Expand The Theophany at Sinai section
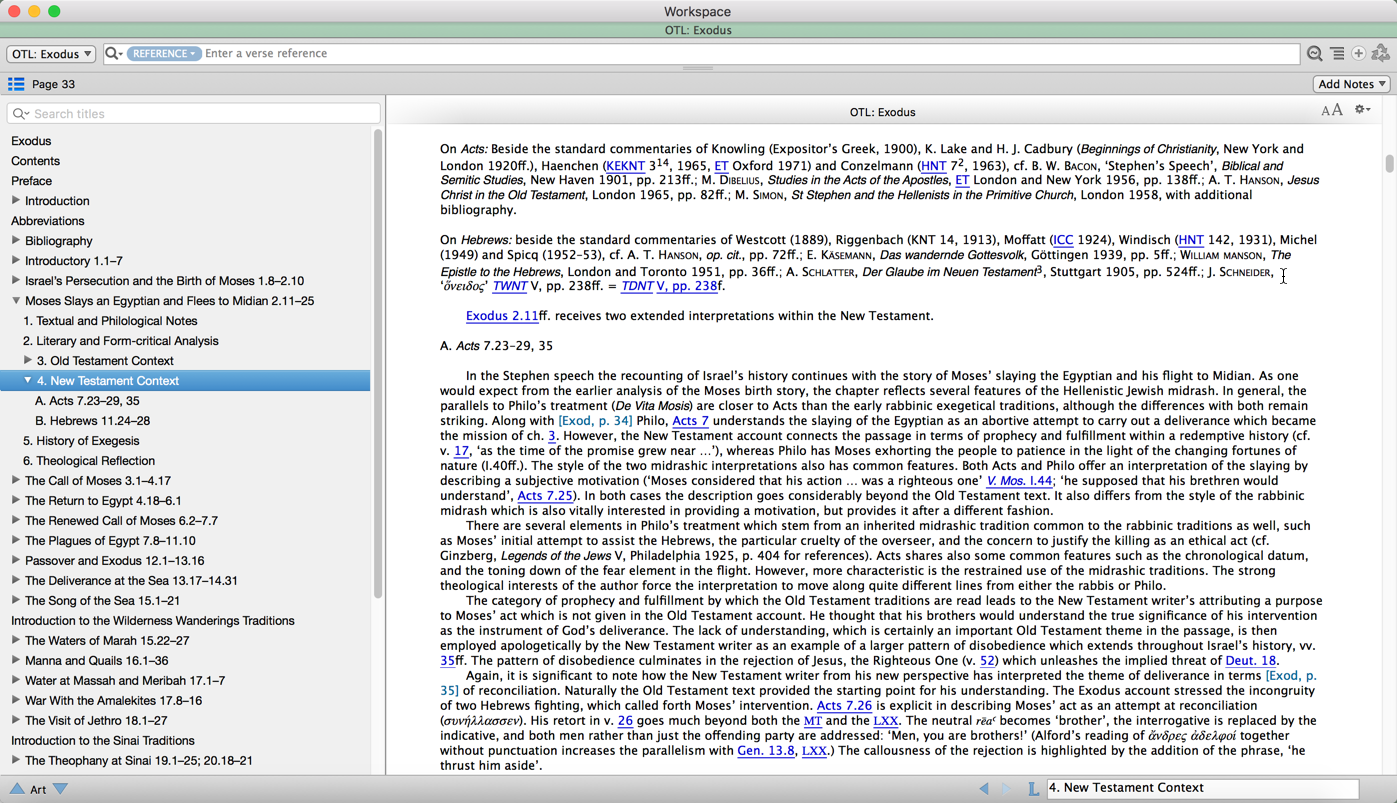Image resolution: width=1397 pixels, height=803 pixels. [x=16, y=761]
